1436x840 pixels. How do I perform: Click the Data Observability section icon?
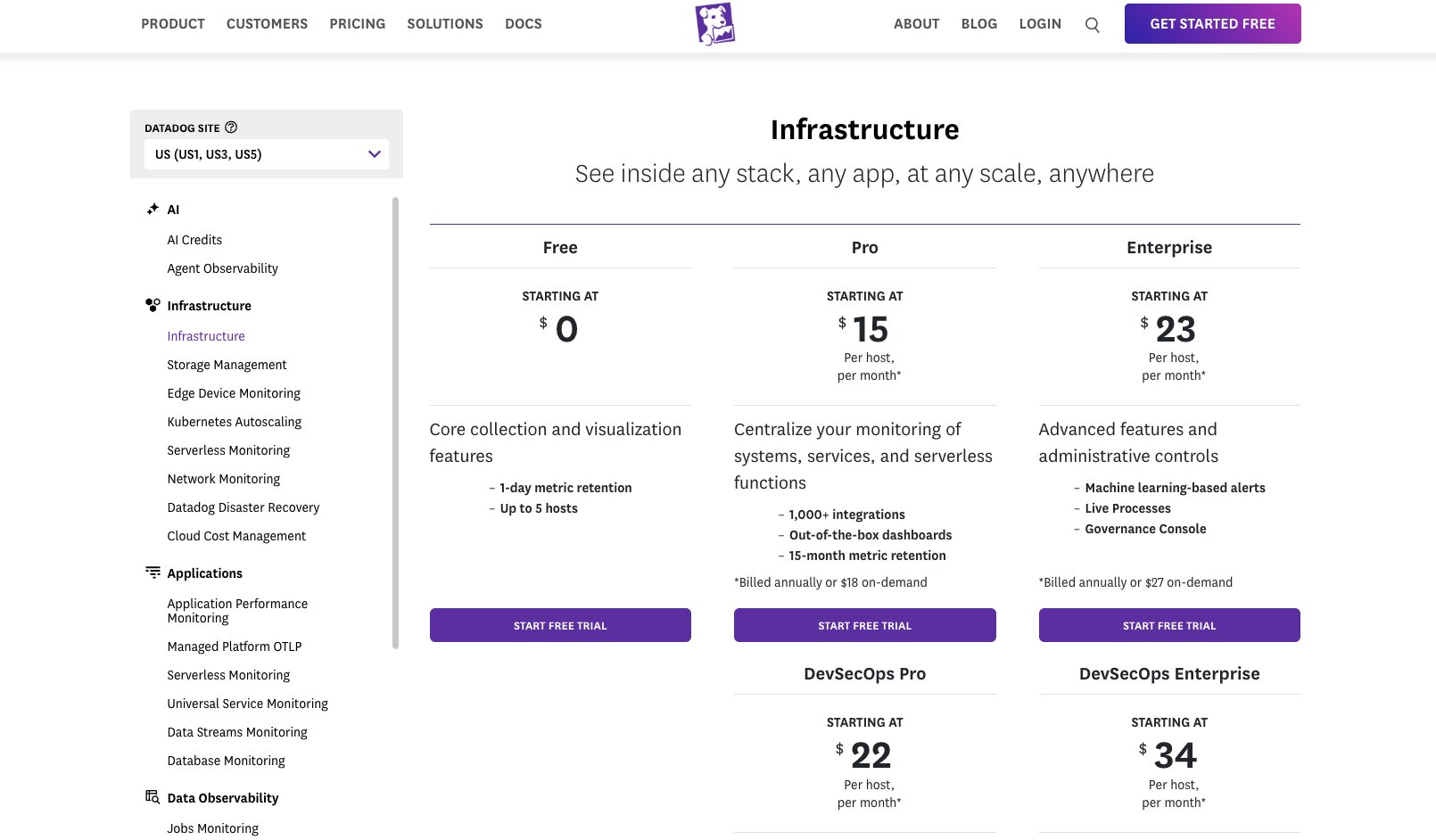pyautogui.click(x=153, y=797)
